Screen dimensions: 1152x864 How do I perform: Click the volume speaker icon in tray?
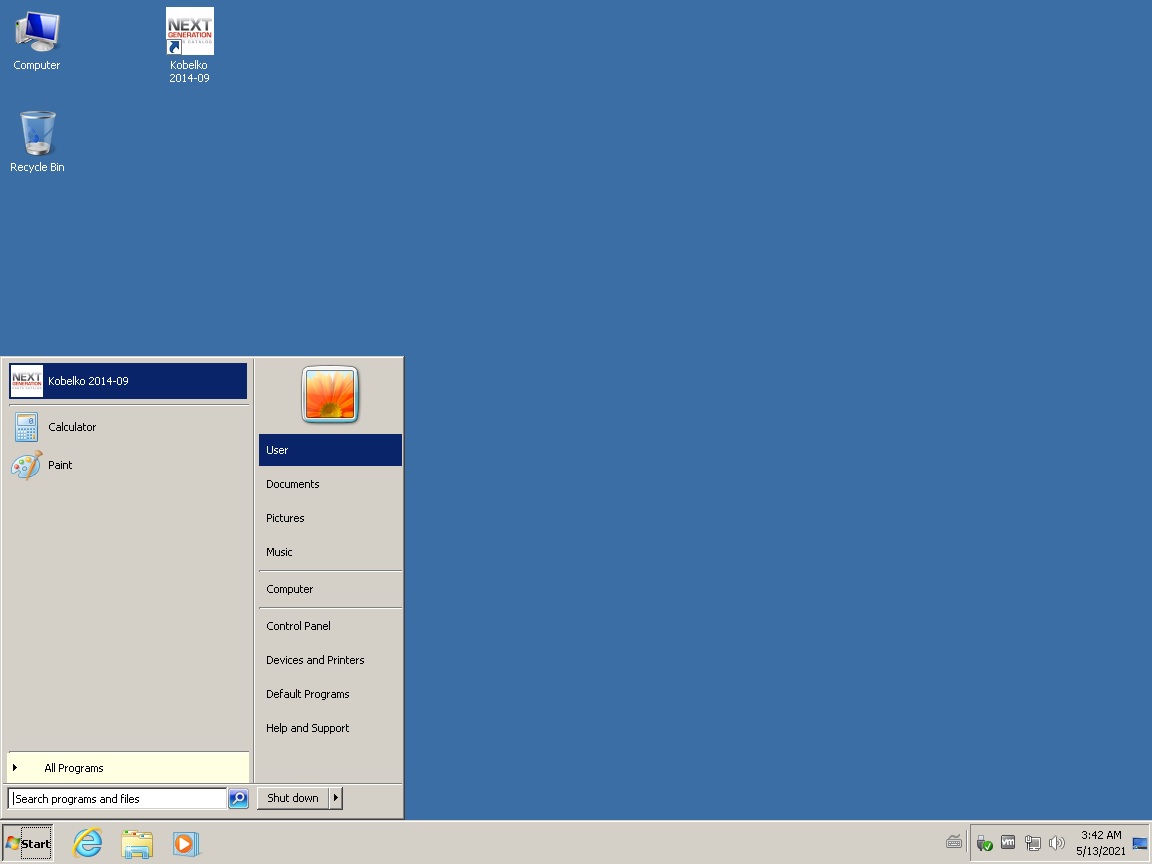click(x=1056, y=843)
